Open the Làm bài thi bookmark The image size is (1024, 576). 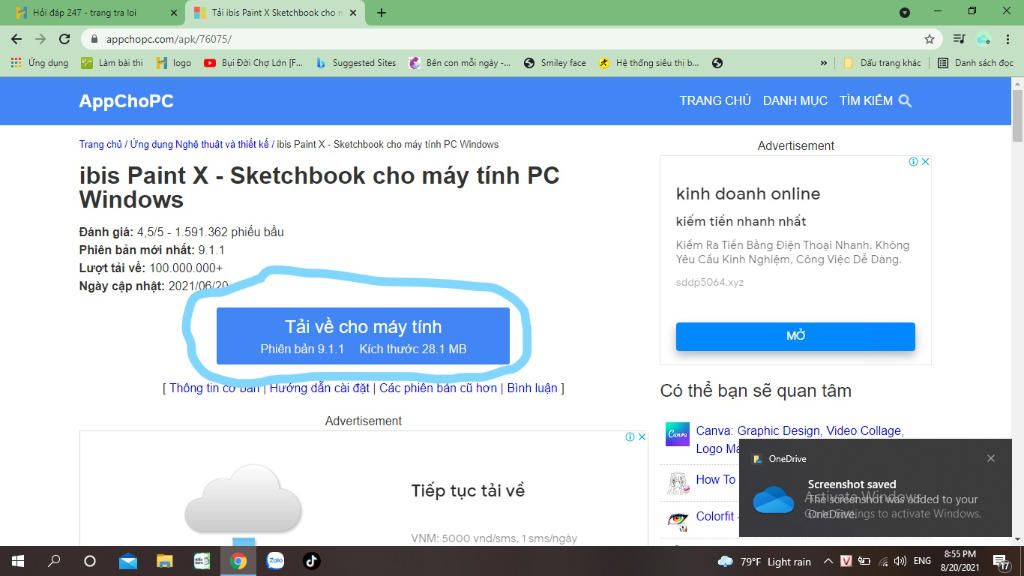(112, 63)
